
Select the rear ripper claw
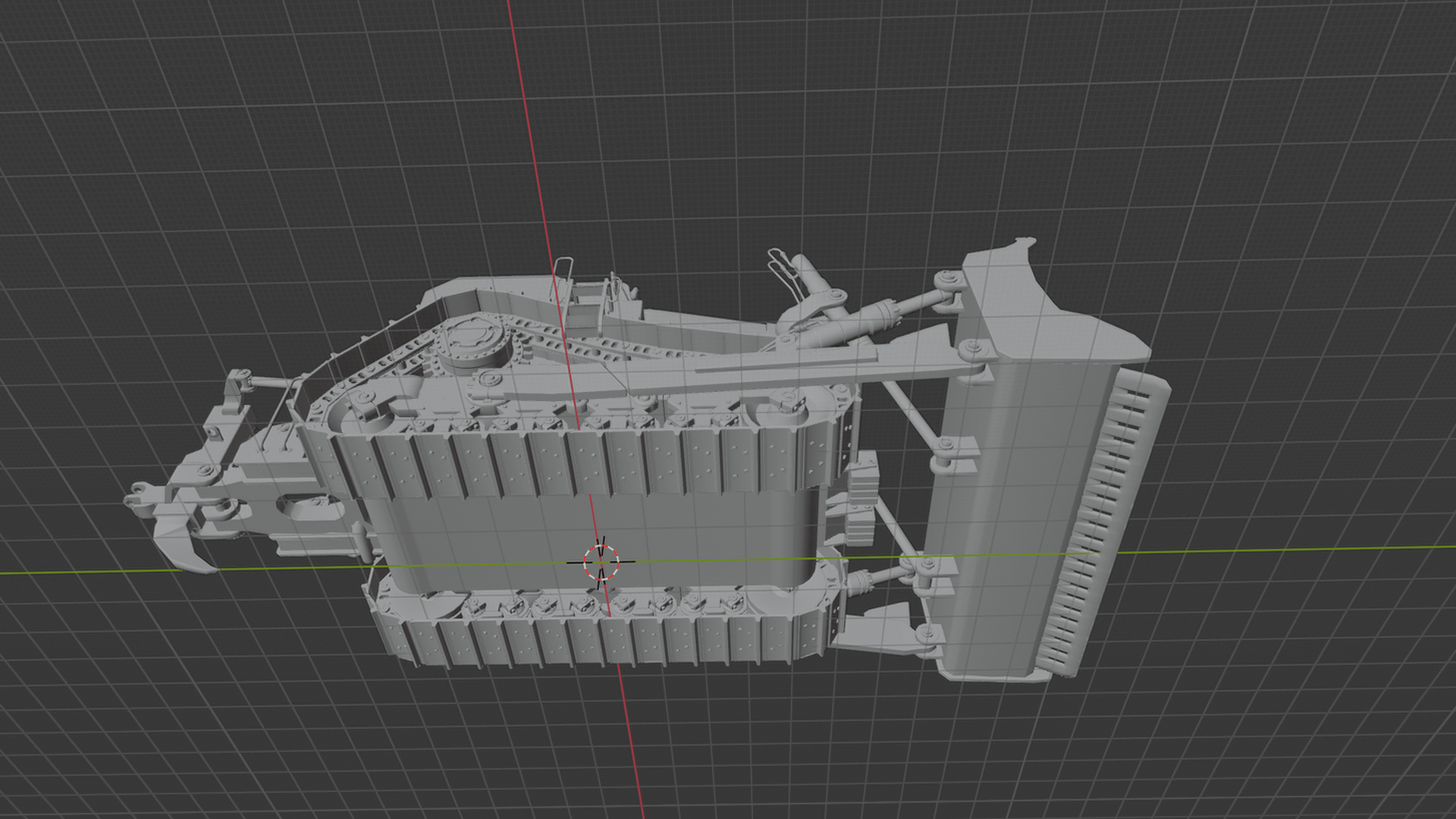pos(183,542)
